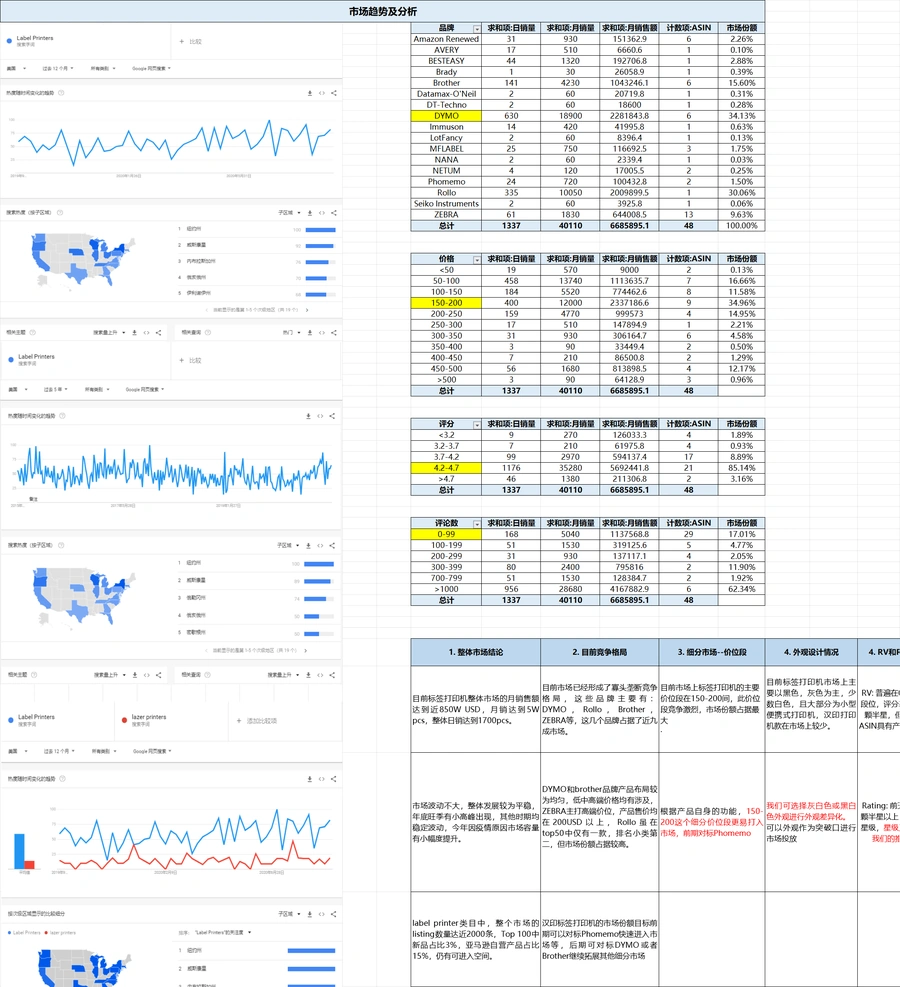Click embed icon on compared breakdown by sub-region panel

(x=322, y=914)
